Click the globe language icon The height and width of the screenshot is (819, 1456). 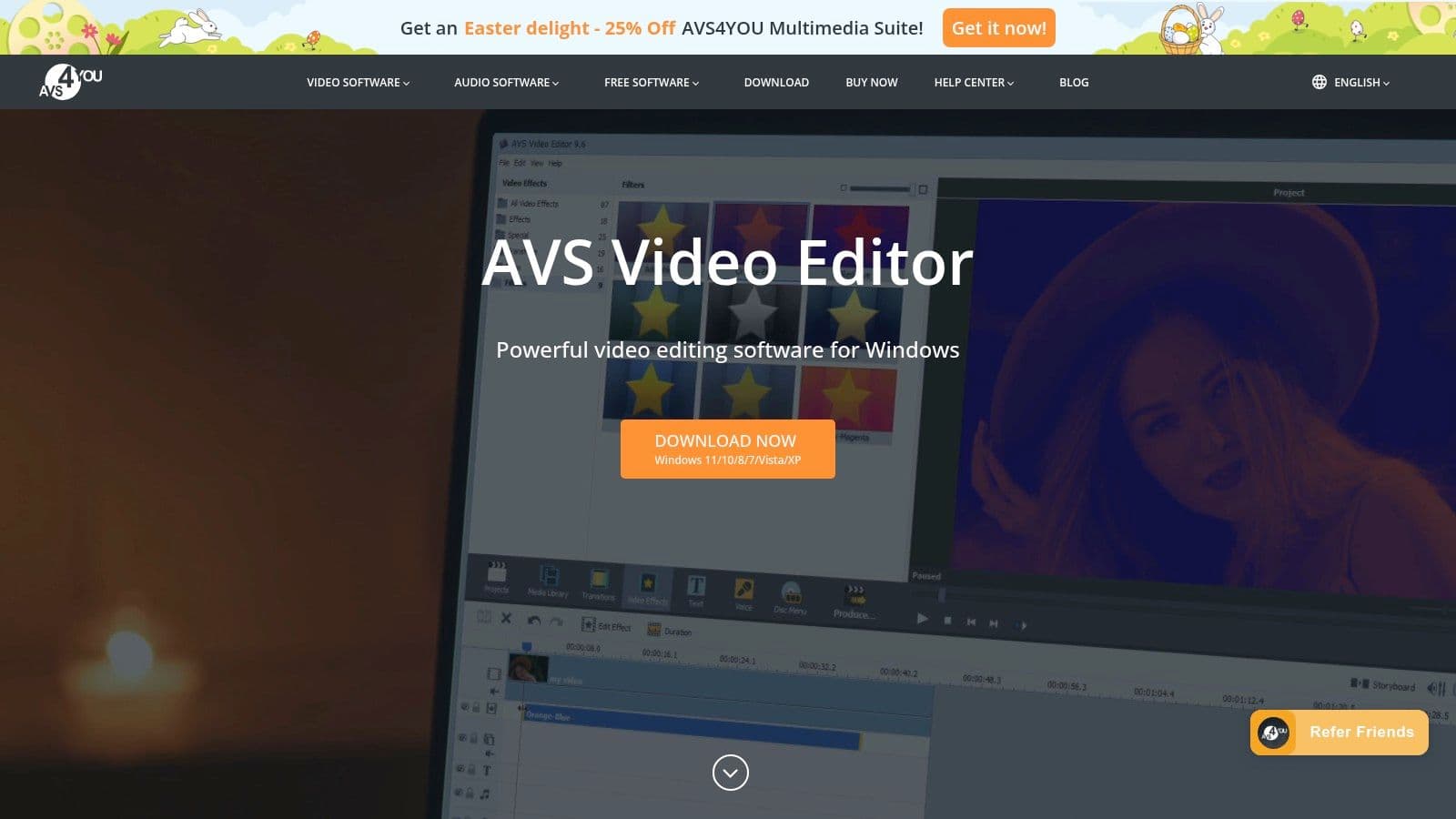coord(1319,82)
